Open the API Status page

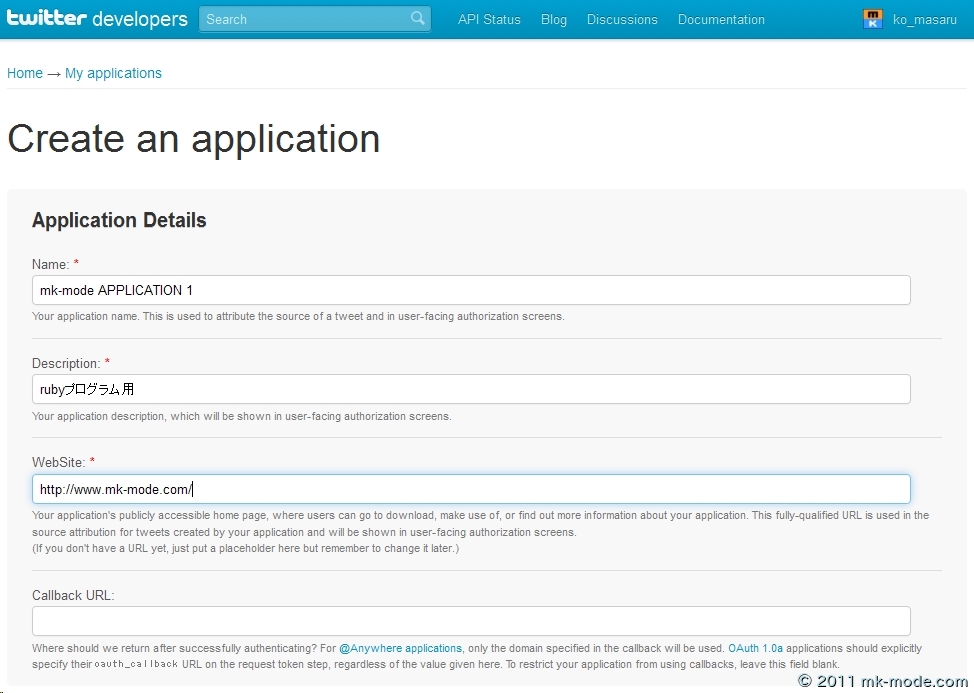489,20
